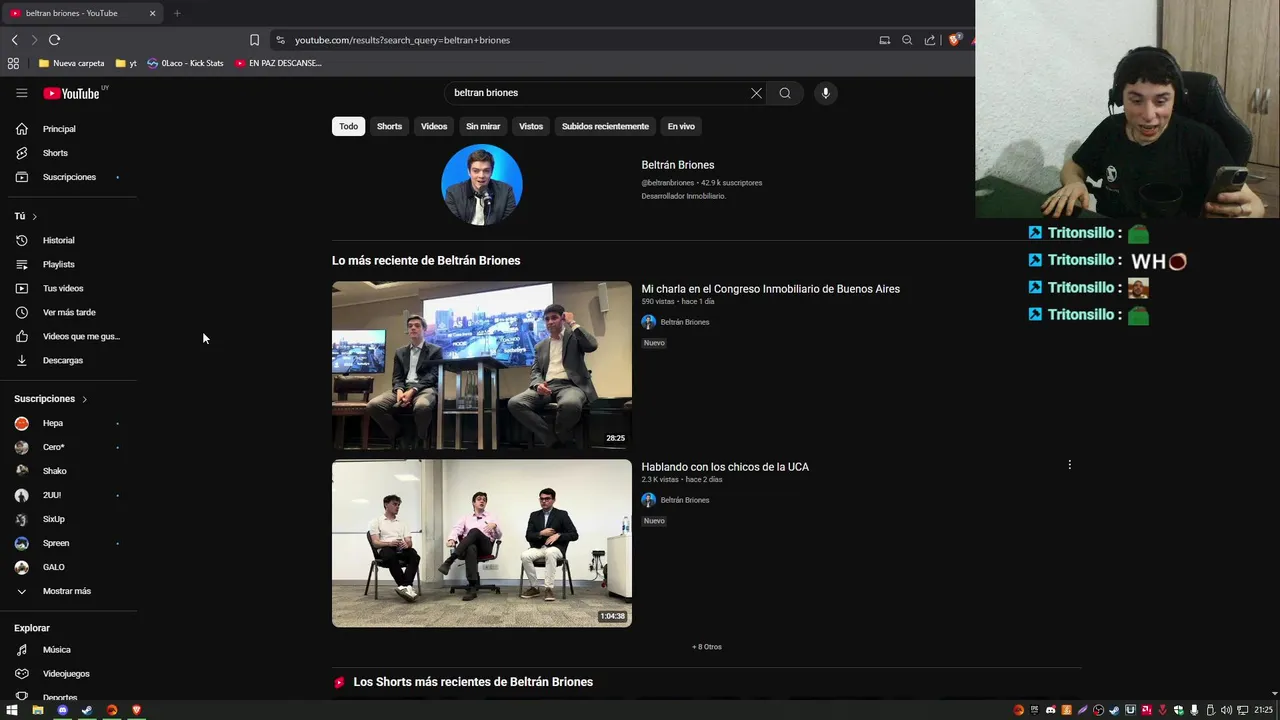Click the magnifier search button
The width and height of the screenshot is (1280, 720).
[x=785, y=93]
